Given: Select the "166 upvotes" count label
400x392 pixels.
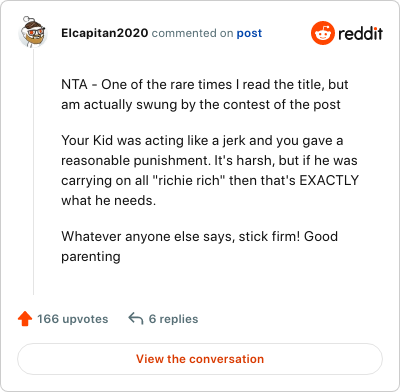Looking at the screenshot, I should pyautogui.click(x=73, y=319).
